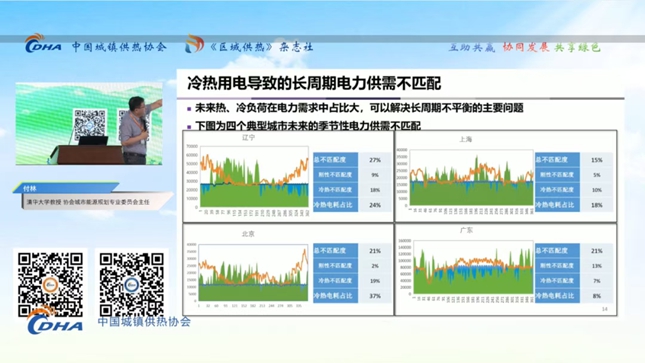Click the 总不匹配度 27% cell for 辽宁

pos(352,160)
